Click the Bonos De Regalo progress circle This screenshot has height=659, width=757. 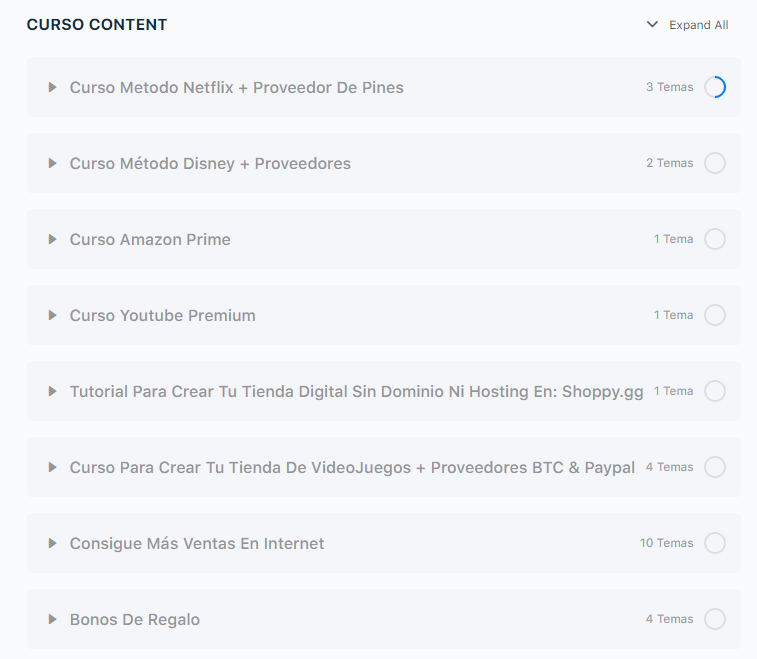click(715, 619)
